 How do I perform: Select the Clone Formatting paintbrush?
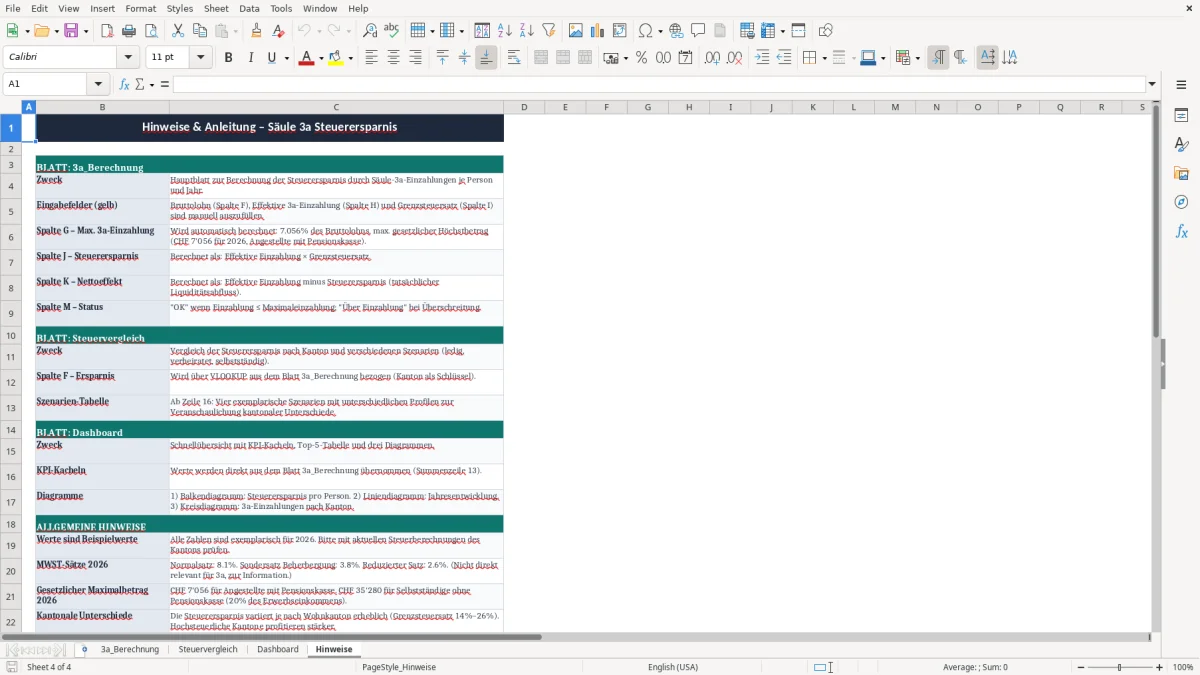(x=256, y=31)
